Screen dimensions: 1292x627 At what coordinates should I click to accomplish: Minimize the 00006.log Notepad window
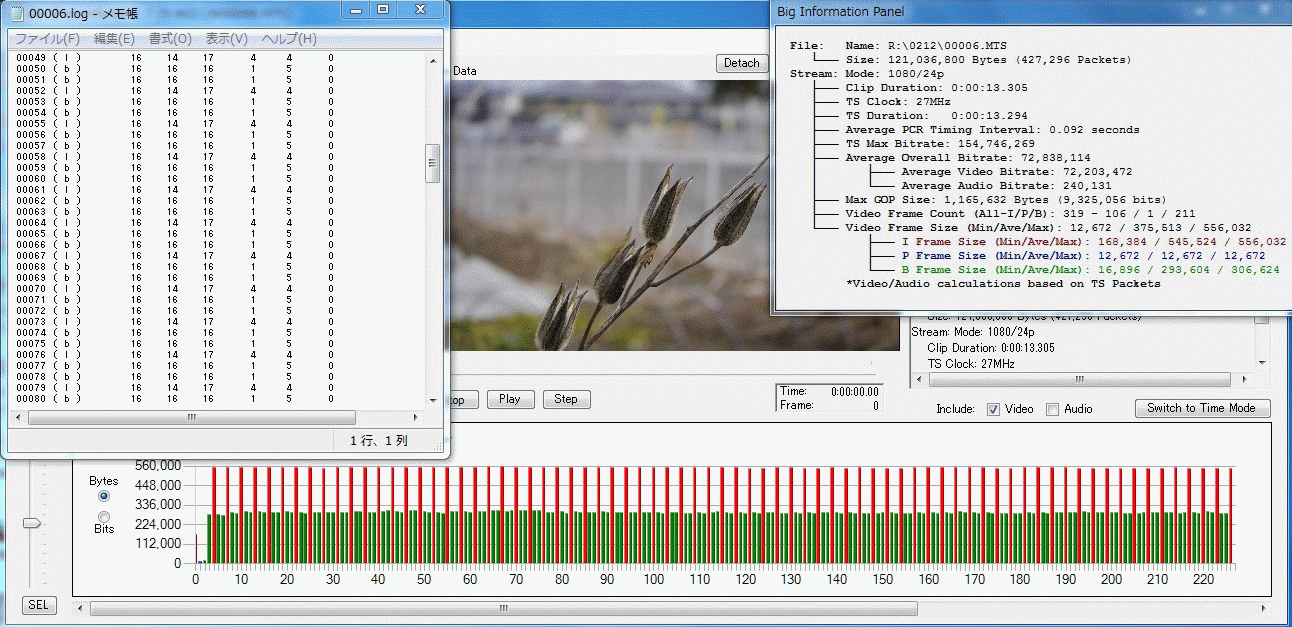pyautogui.click(x=357, y=9)
